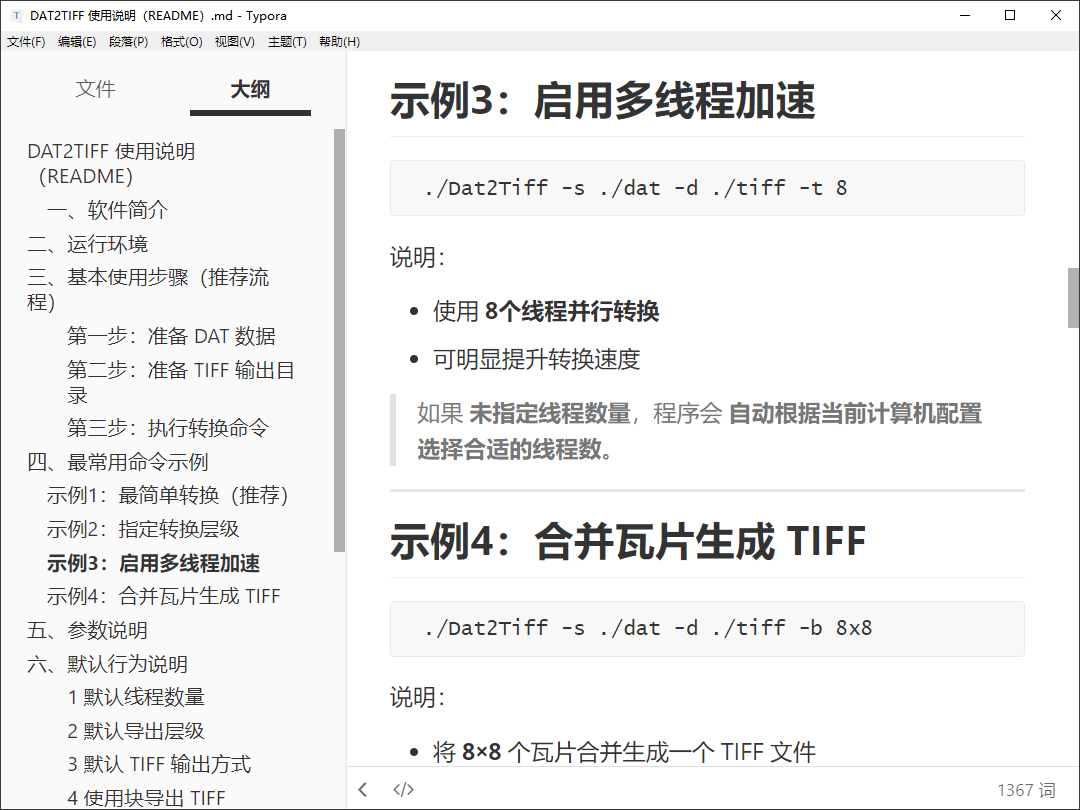Viewport: 1080px width, 810px height.
Task: Jump to 一、软件简介 in outline
Action: coord(107,210)
